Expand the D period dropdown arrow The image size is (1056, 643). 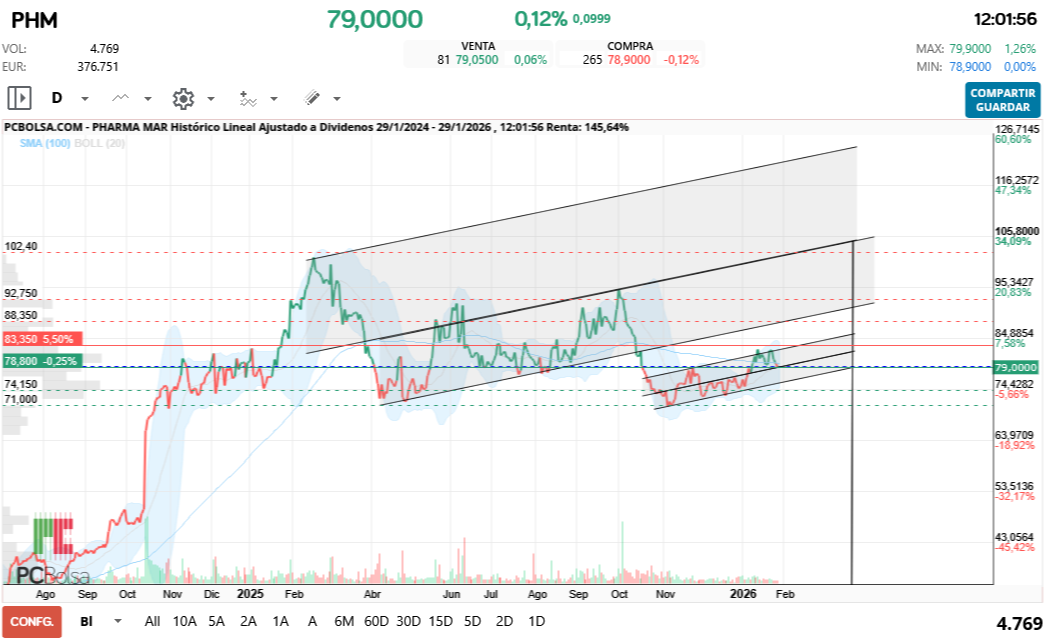(85, 99)
